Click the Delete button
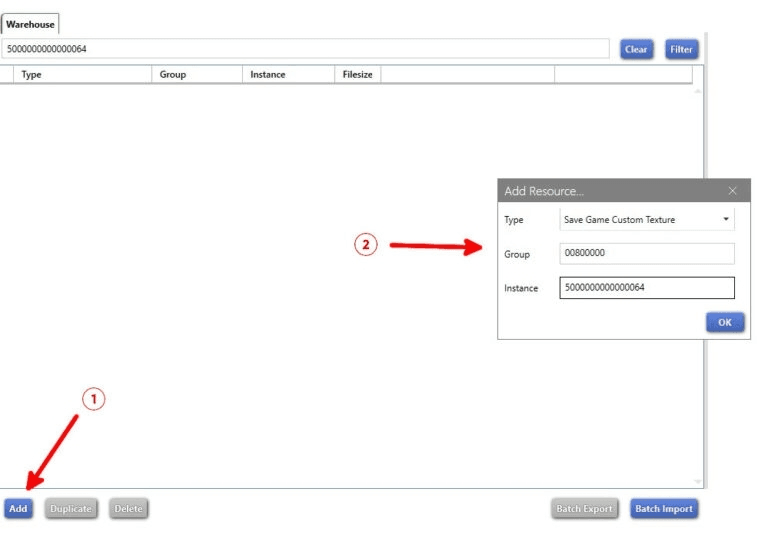768x555 pixels. 128,509
